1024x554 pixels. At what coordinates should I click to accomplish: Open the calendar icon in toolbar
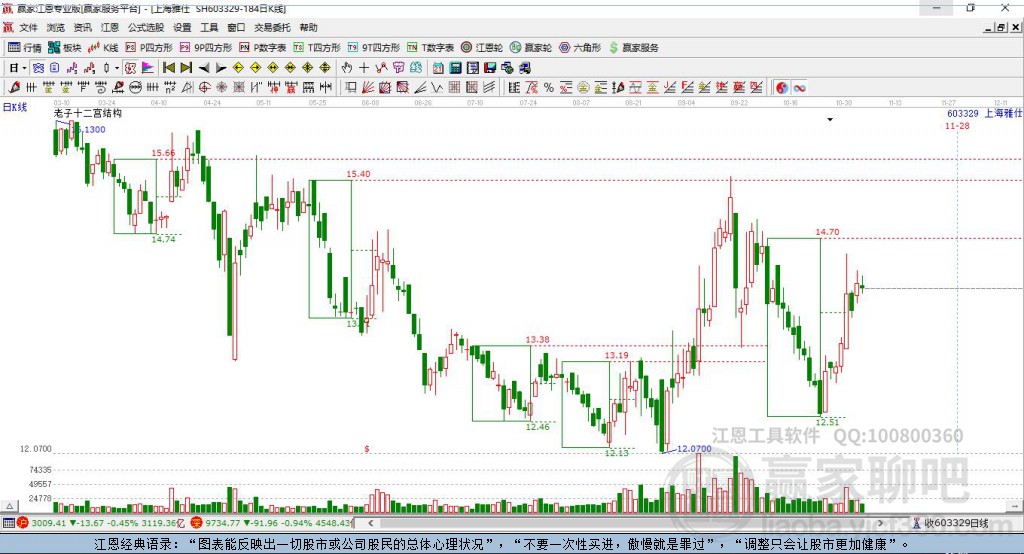coord(438,67)
